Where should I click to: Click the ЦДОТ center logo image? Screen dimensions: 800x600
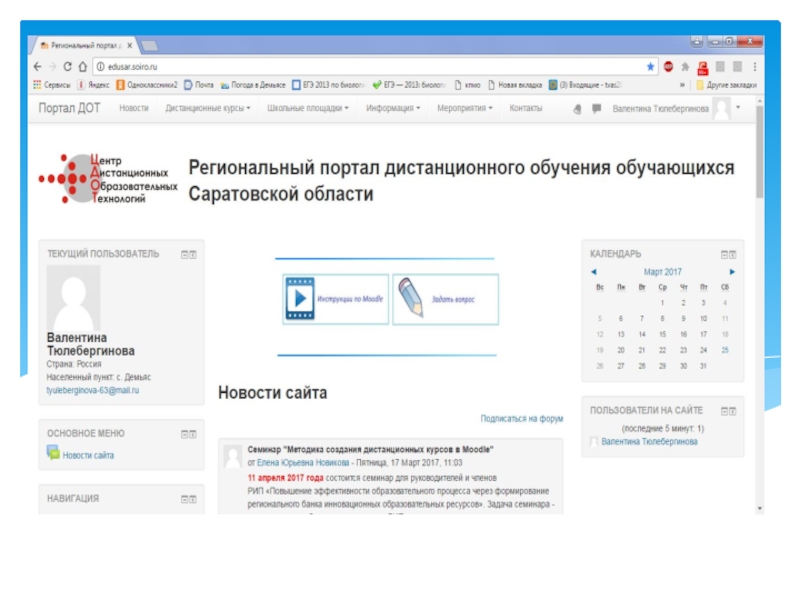click(x=108, y=179)
